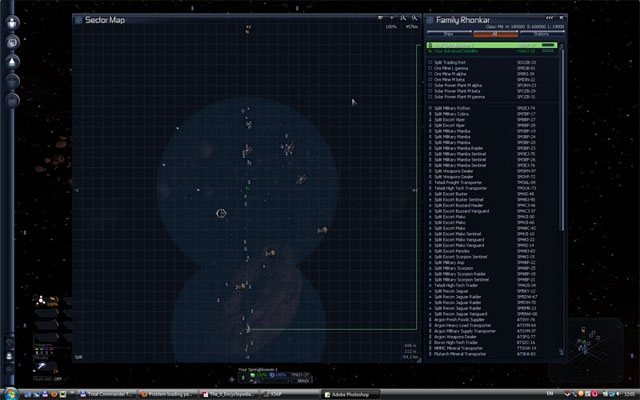Open the Firefox Problem loading page taskbar button
Image resolution: width=640 pixels, height=400 pixels.
pyautogui.click(x=168, y=394)
